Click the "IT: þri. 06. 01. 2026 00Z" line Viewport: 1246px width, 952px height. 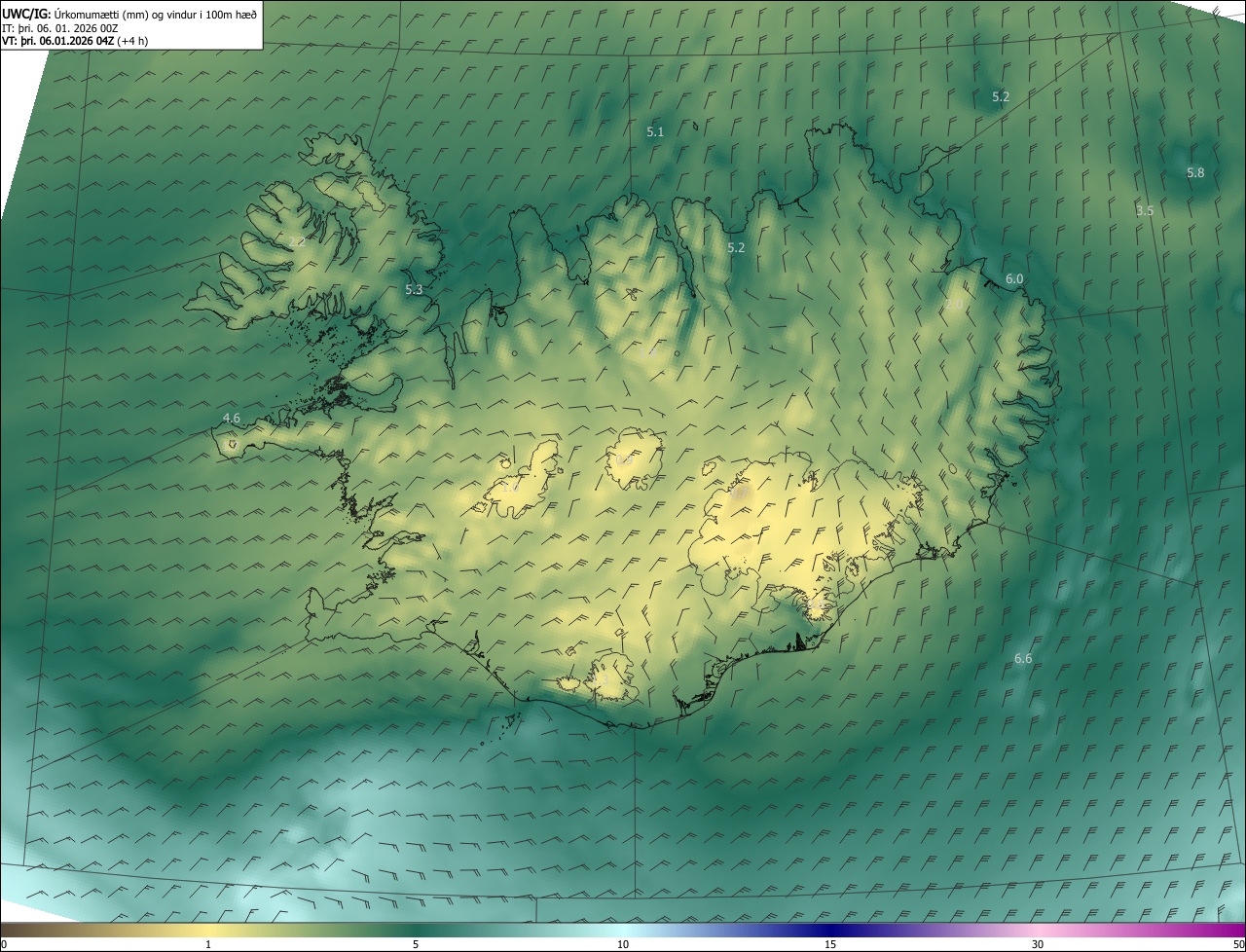pyautogui.click(x=60, y=28)
